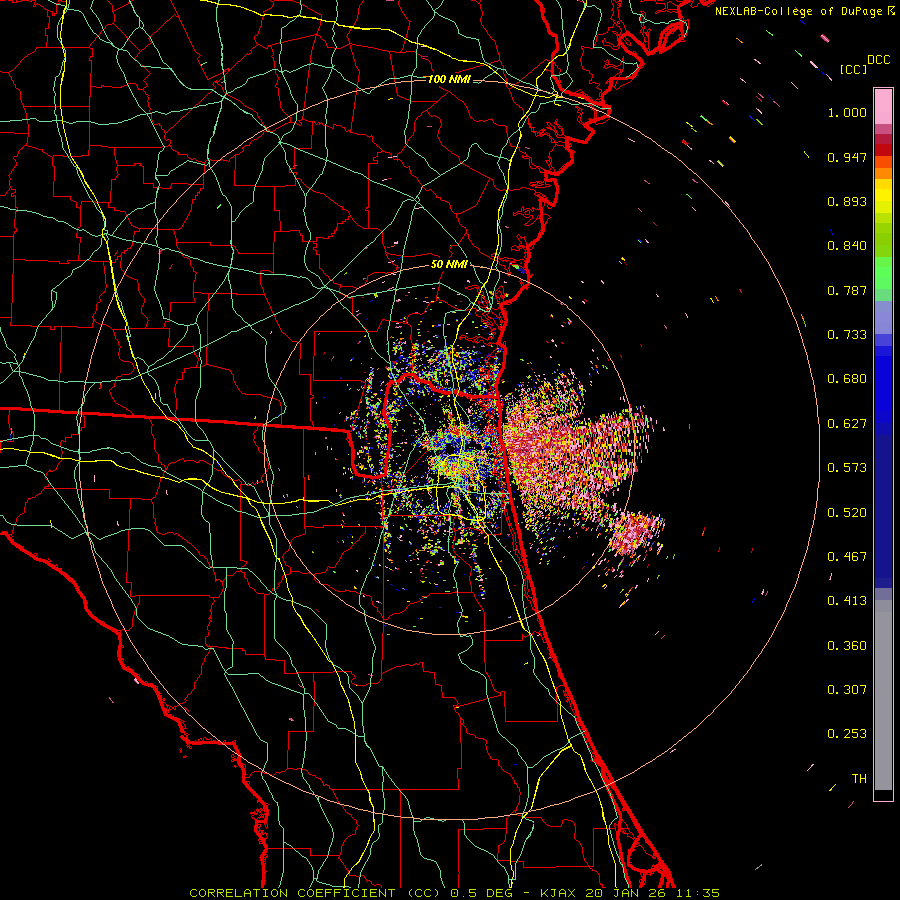Click the 0.733 legend value
The image size is (900, 900).
pyautogui.click(x=847, y=335)
